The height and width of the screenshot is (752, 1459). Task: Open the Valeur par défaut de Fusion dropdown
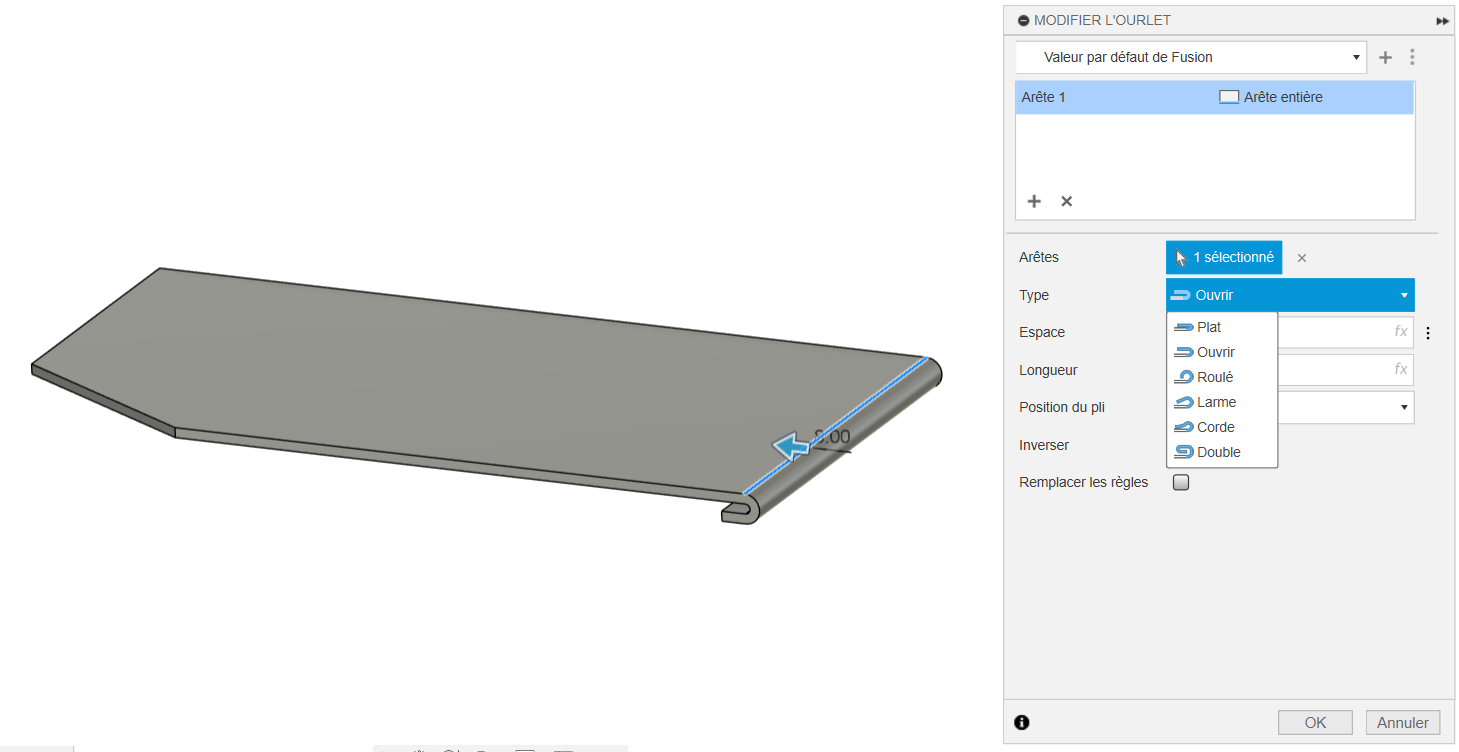tap(1190, 57)
